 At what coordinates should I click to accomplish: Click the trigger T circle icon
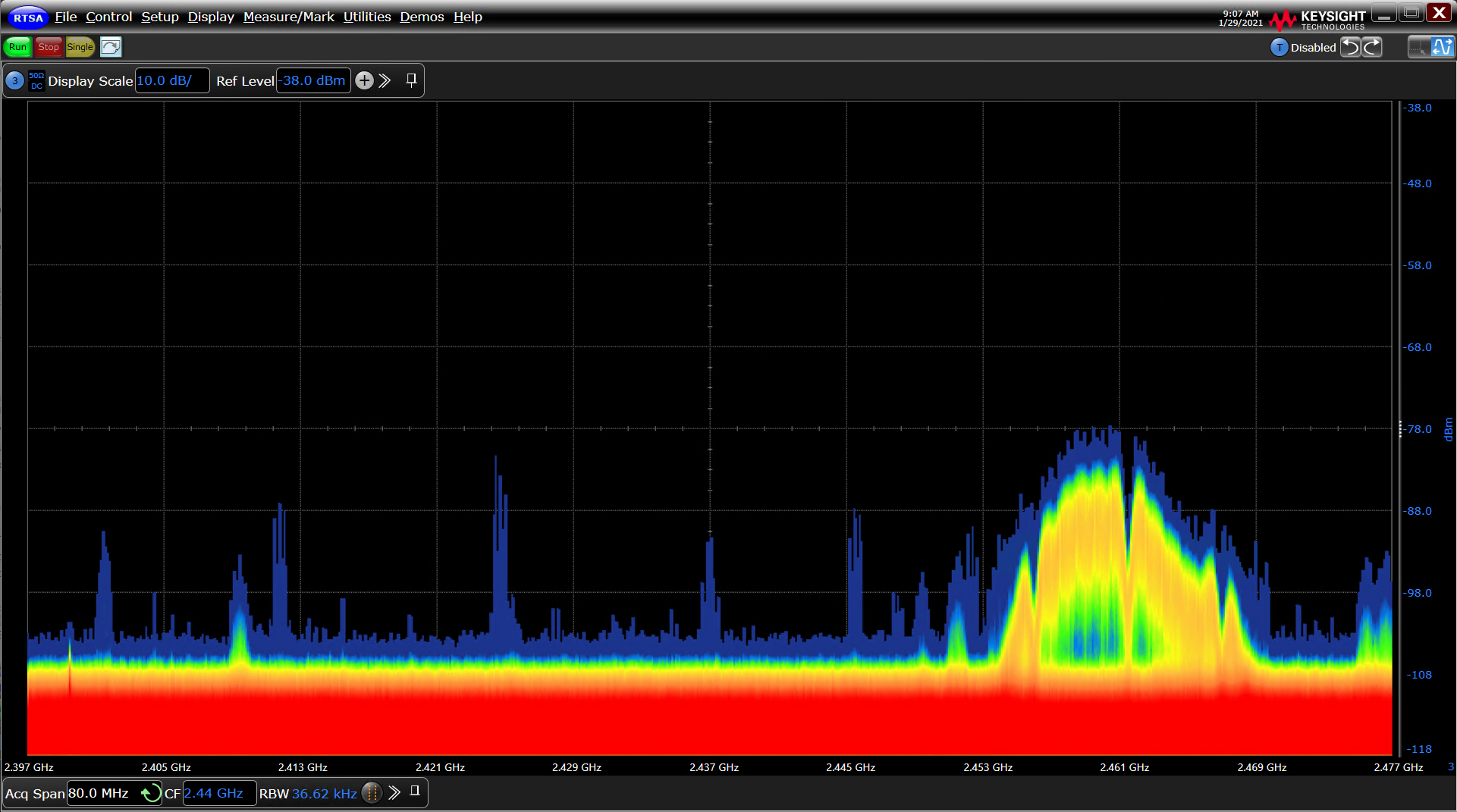[x=1280, y=47]
